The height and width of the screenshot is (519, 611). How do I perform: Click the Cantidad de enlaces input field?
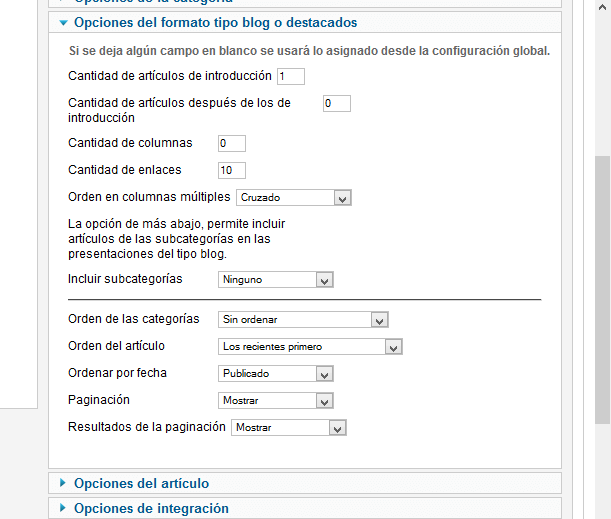(x=232, y=170)
